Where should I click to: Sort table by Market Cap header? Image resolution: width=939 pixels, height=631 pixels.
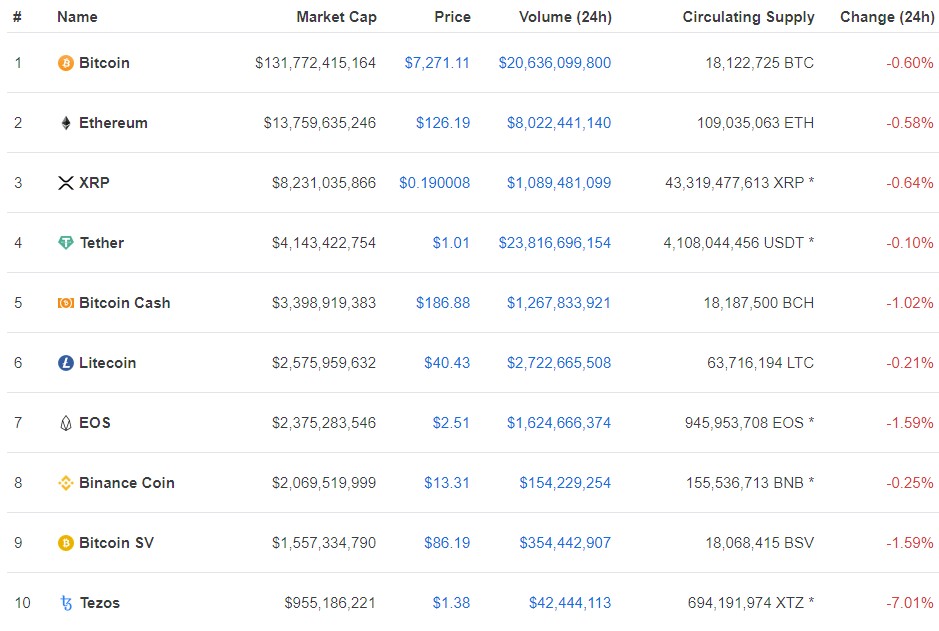[x=337, y=17]
